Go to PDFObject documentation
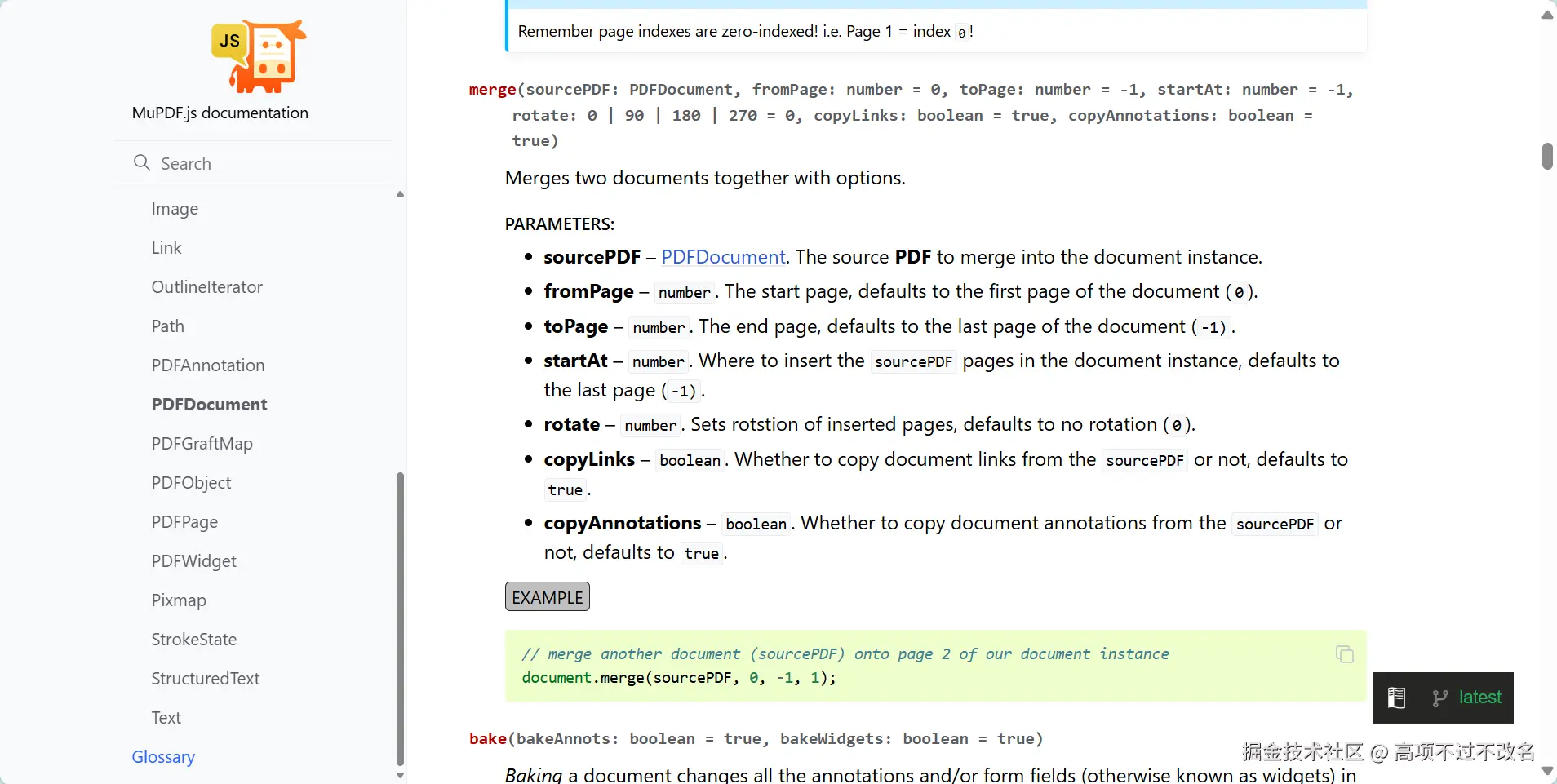The image size is (1557, 784). [x=191, y=483]
